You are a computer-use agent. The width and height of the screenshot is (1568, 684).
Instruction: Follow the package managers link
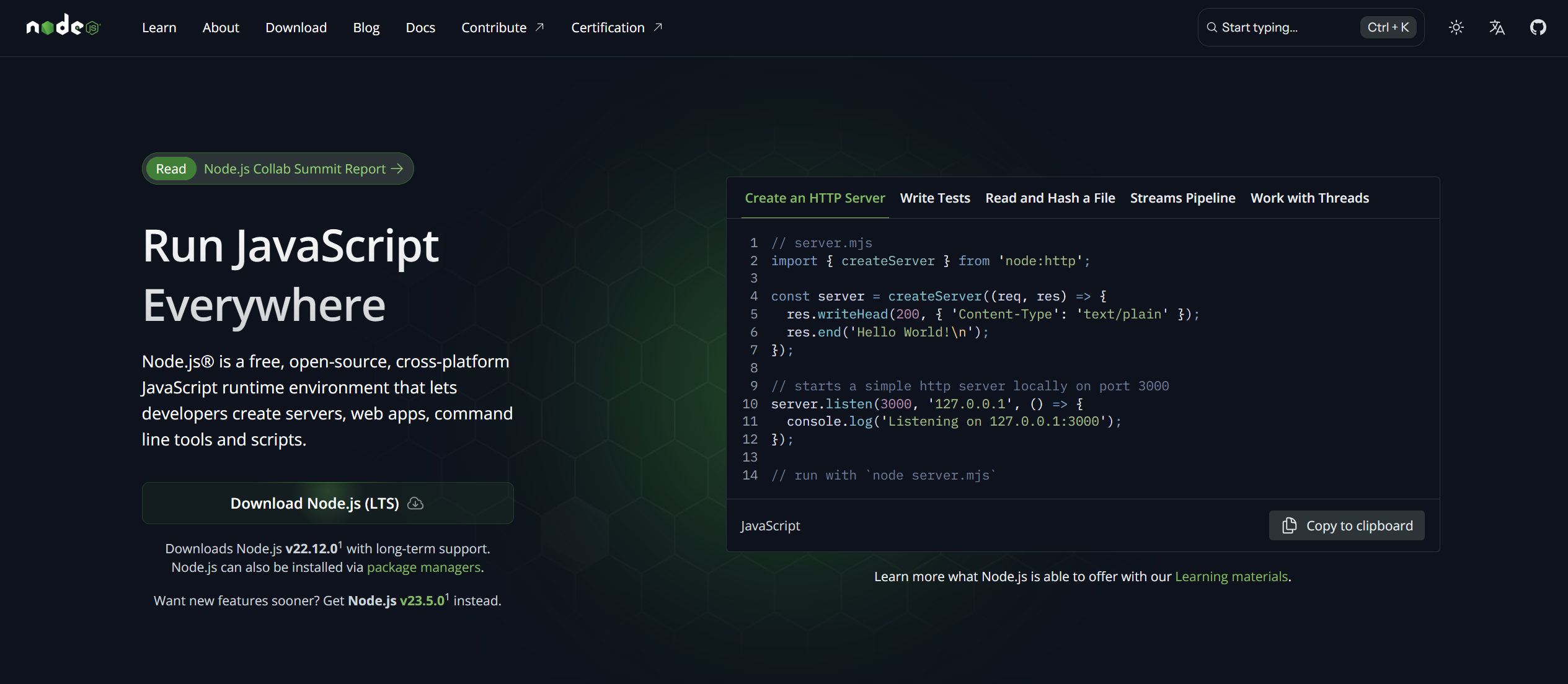tap(423, 567)
